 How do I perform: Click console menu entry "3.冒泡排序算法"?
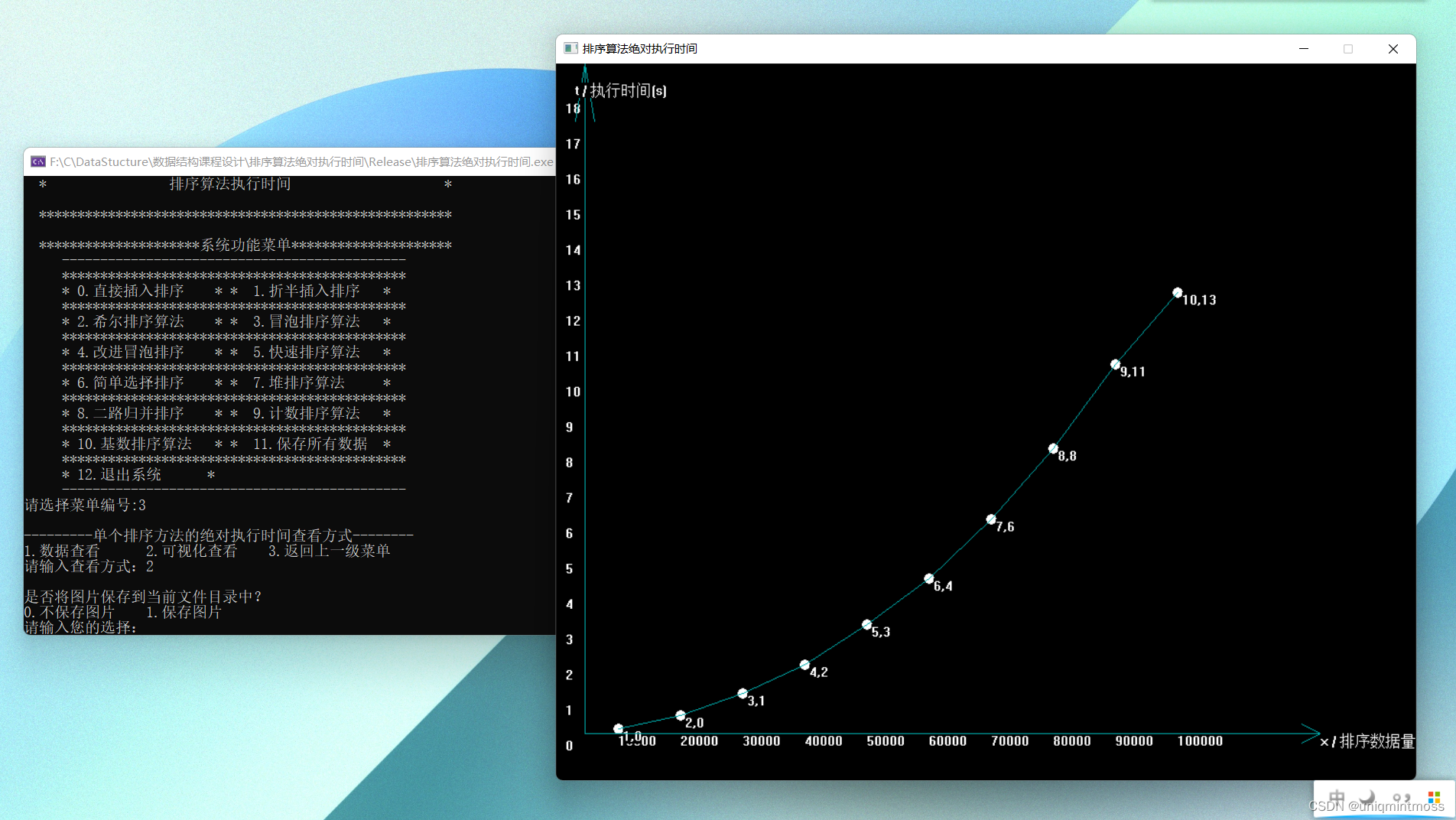tap(307, 321)
